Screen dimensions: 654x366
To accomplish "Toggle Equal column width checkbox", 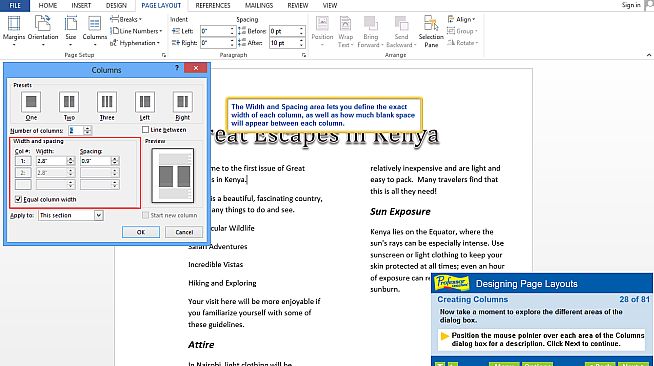I will pos(18,199).
